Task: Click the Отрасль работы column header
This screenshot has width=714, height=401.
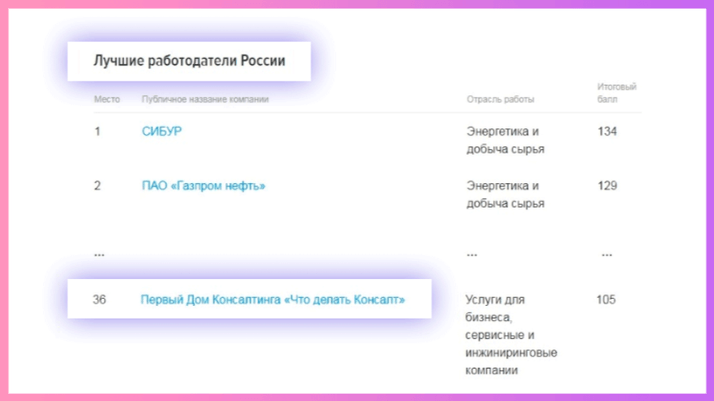Action: pos(500,99)
